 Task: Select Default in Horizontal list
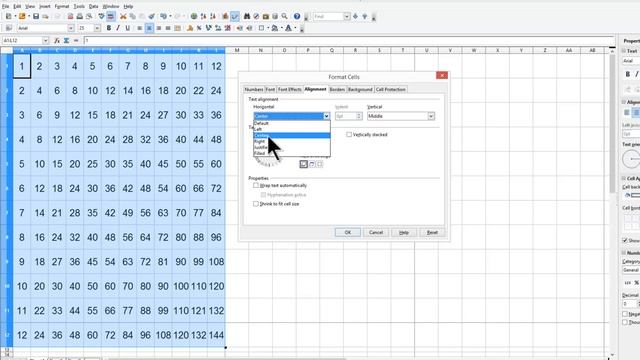pos(292,123)
